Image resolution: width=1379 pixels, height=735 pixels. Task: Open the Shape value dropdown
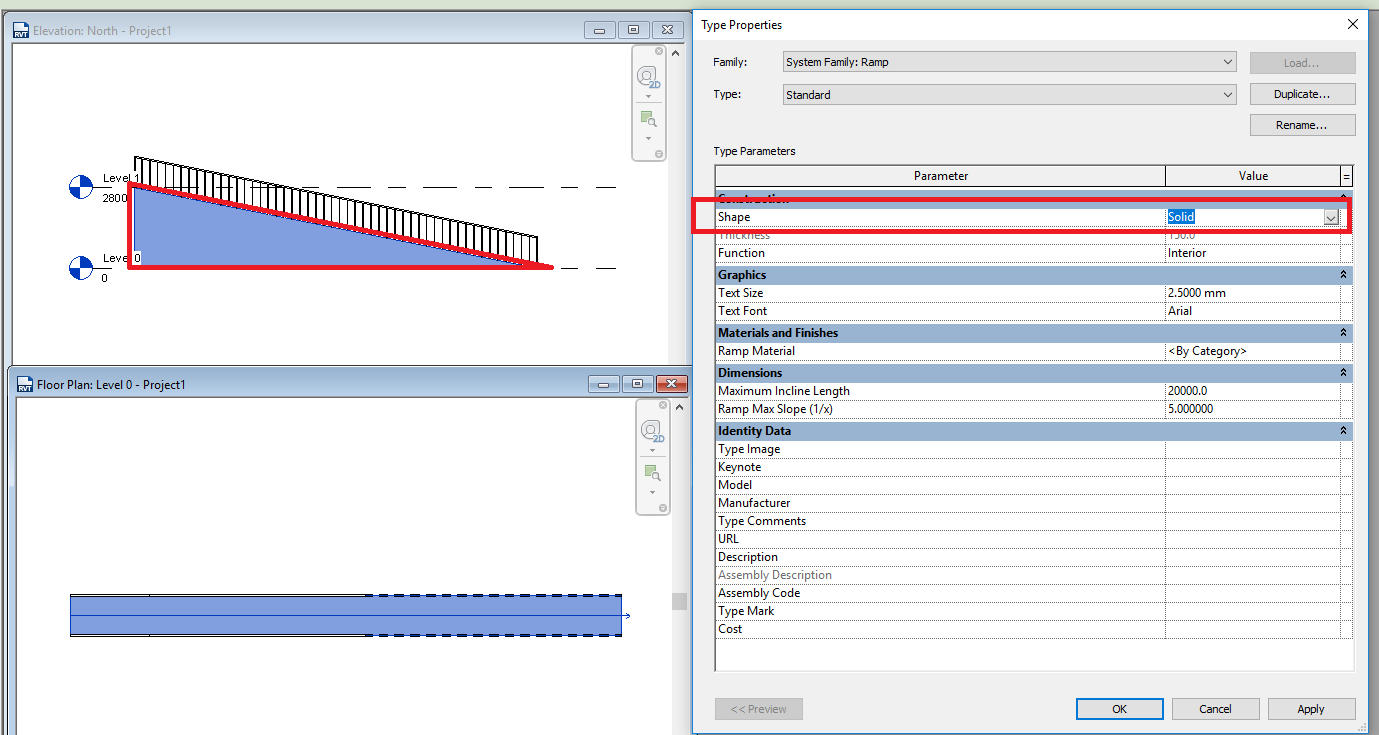coord(1331,217)
